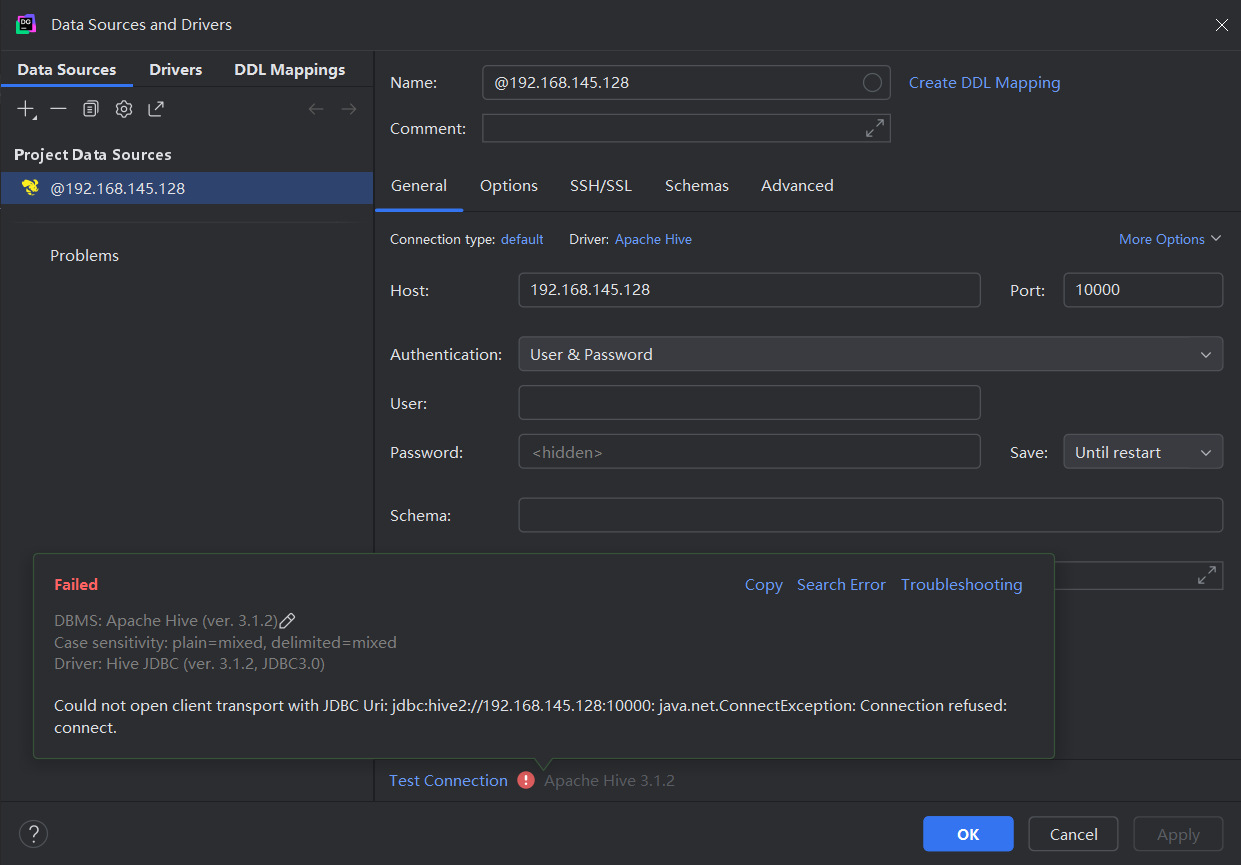Click the Host input field
Viewport: 1241px width, 865px height.
749,290
